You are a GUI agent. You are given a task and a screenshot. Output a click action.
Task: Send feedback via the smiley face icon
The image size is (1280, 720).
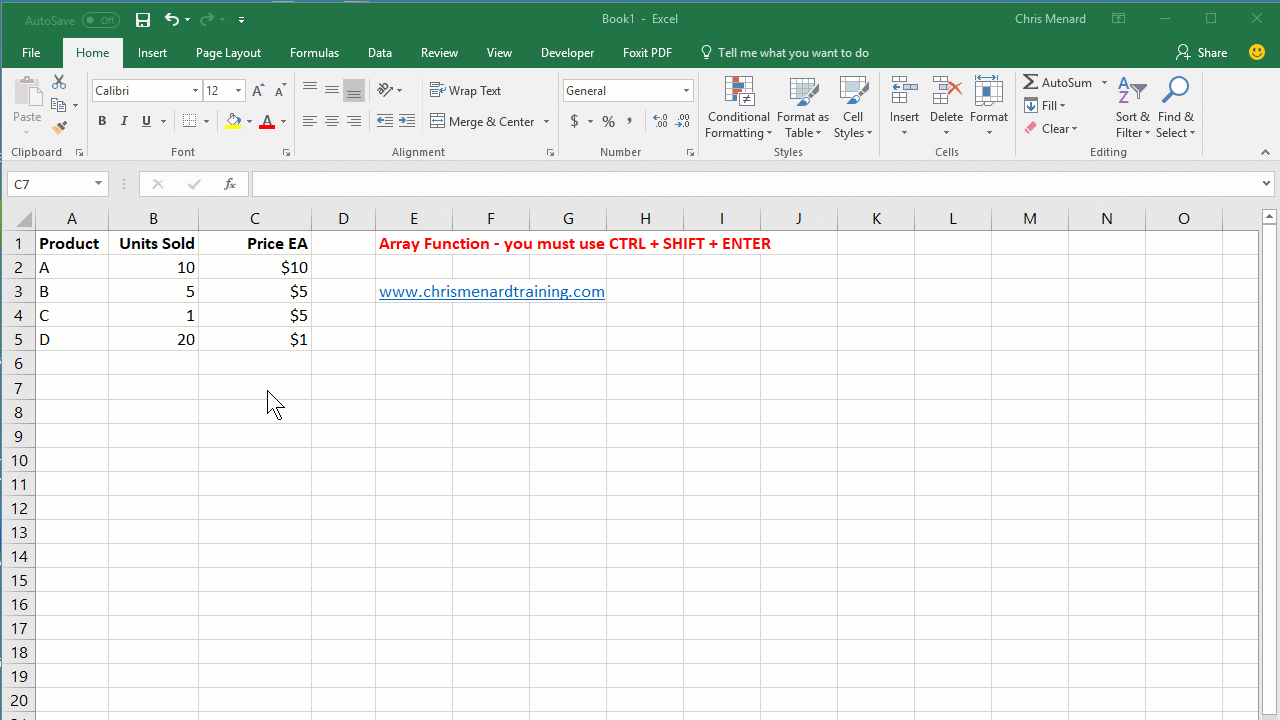[x=1257, y=52]
